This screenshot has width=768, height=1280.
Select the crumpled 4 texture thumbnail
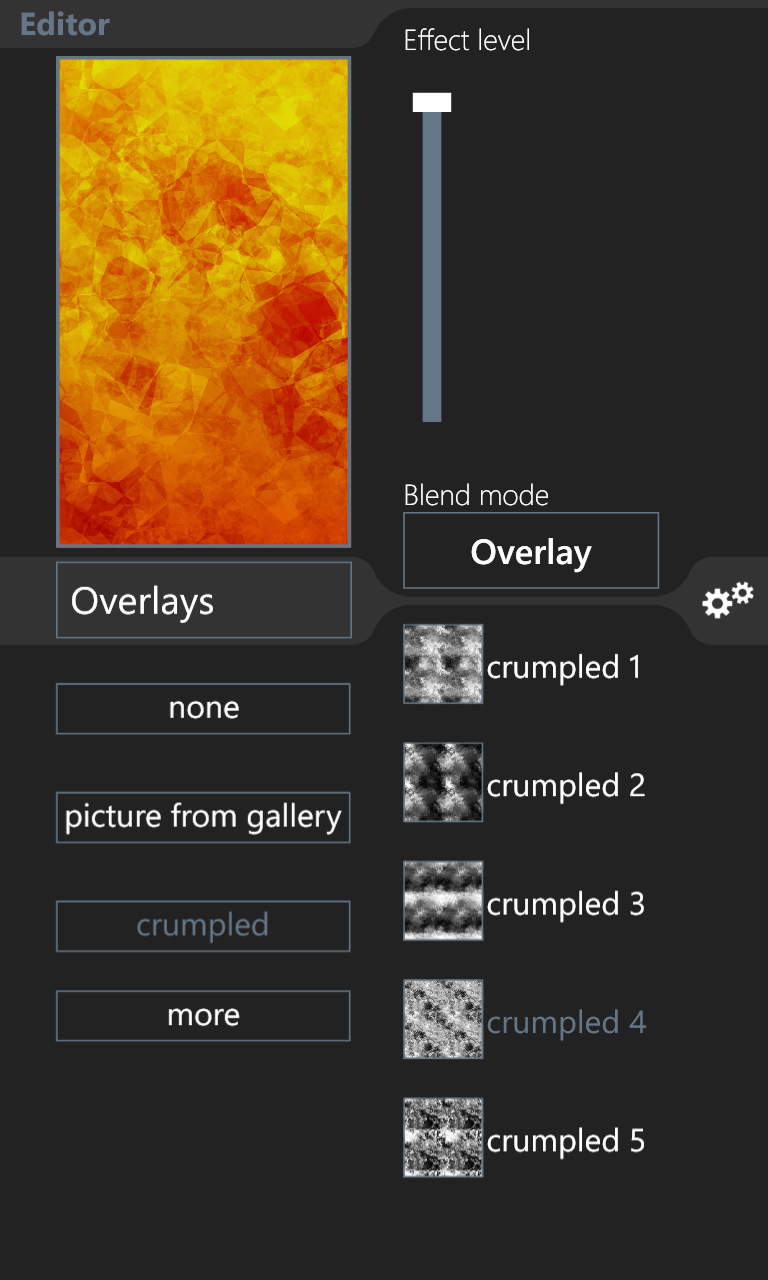coord(443,1019)
